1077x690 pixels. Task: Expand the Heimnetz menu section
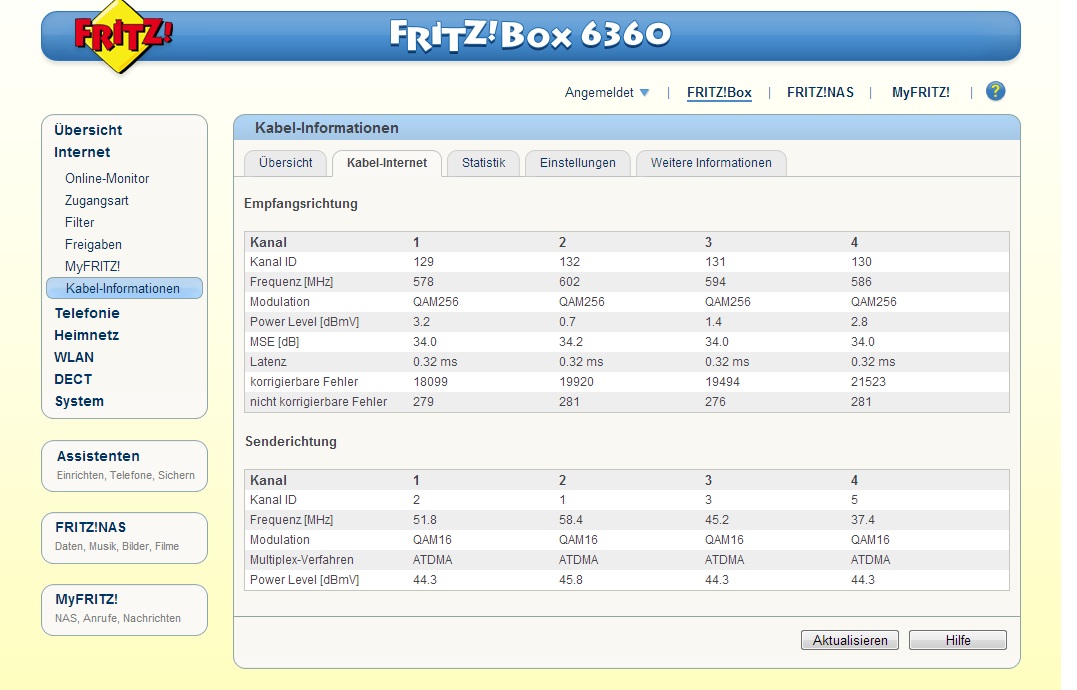point(86,335)
